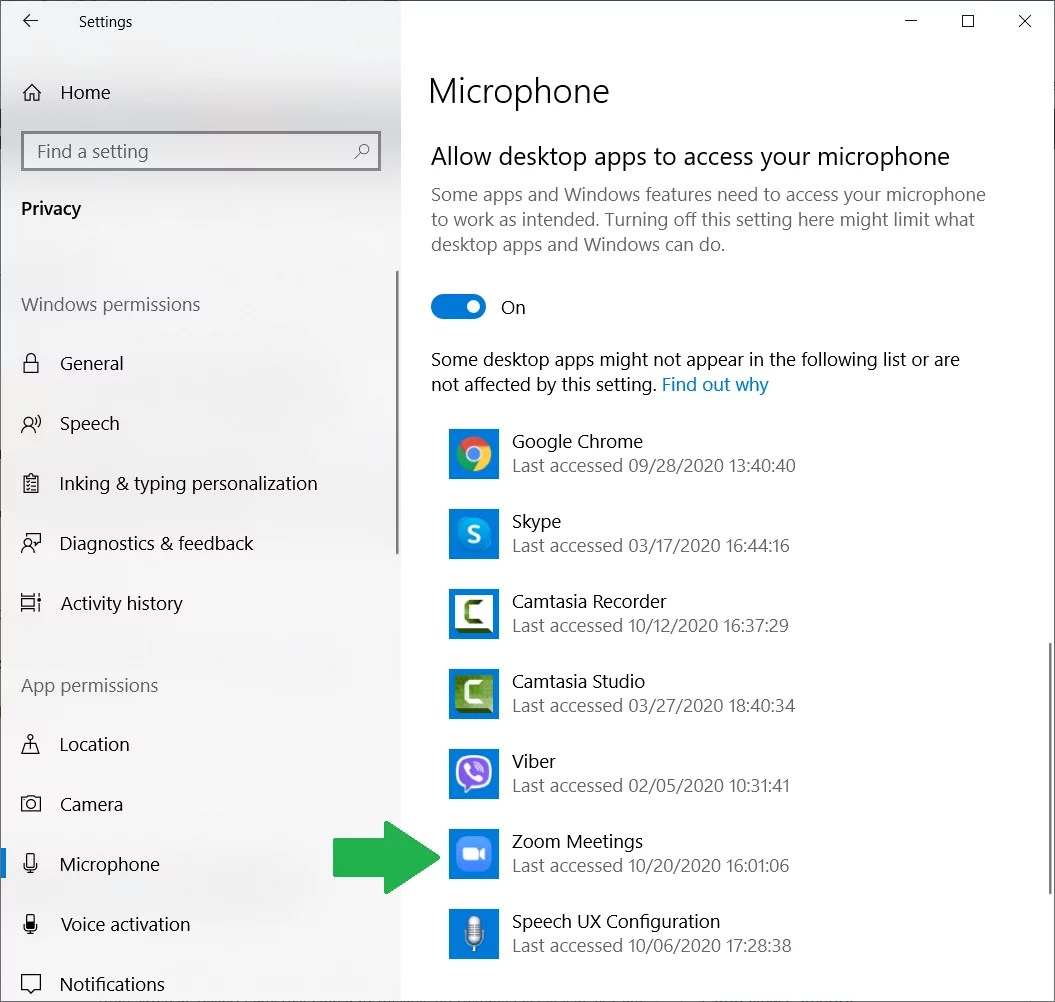Viewport: 1055px width, 1002px height.
Task: Click 'Speech UX Configuration' name
Action: click(616, 921)
